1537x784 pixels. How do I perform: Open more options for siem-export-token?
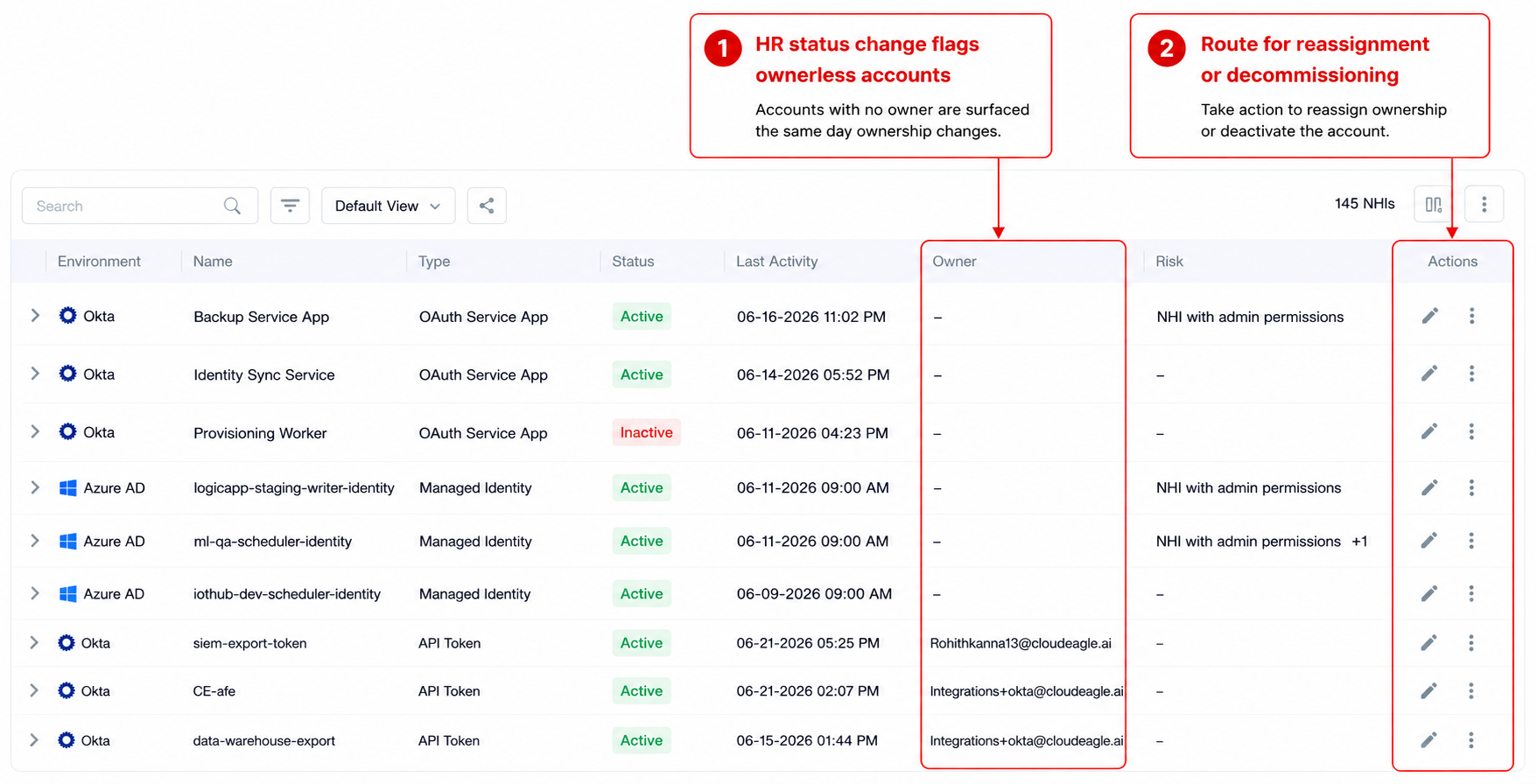tap(1471, 643)
